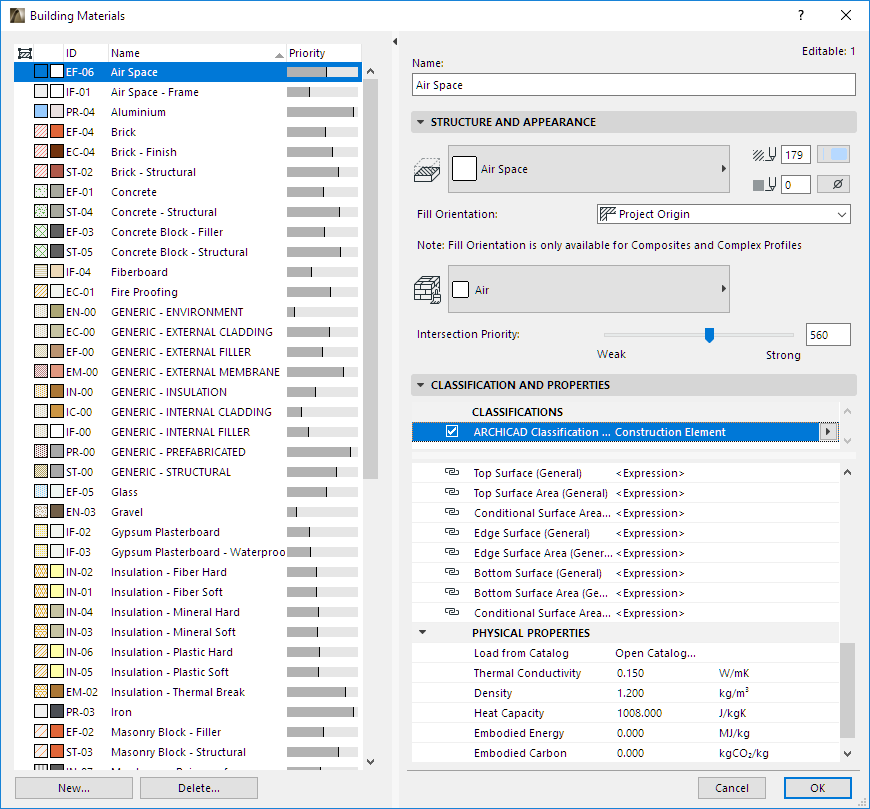This screenshot has width=870, height=809.
Task: Click the transparent background pen button
Action: click(834, 185)
